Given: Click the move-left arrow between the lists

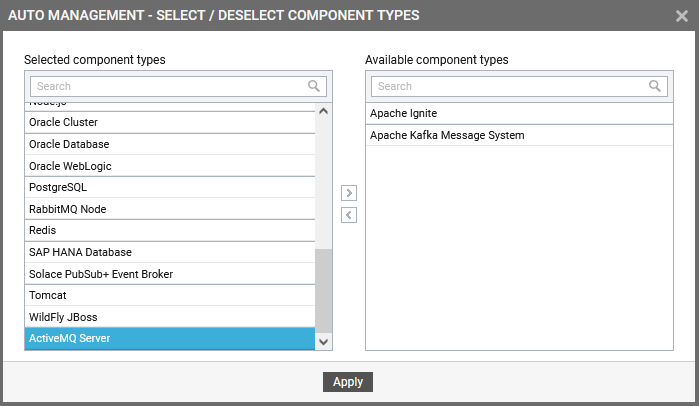Looking at the screenshot, I should 349,215.
